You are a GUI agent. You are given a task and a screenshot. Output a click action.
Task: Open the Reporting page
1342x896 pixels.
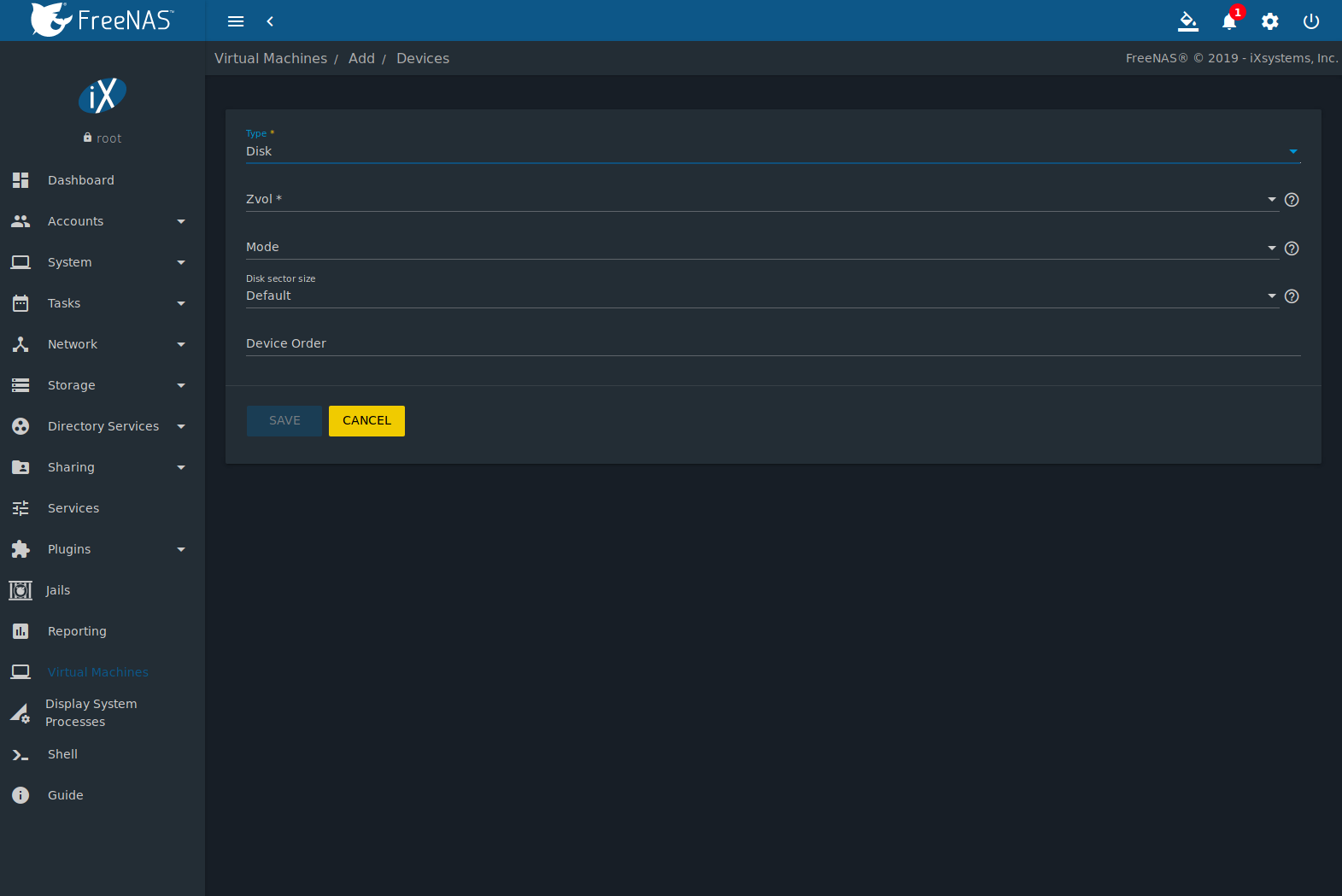(x=77, y=631)
